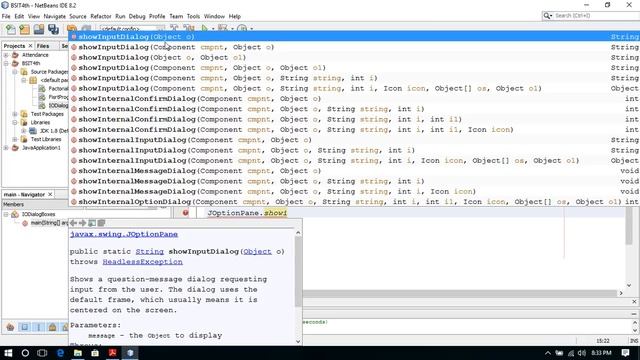Open method source from Javadoc popup icon
640x360 pixels.
pos(101,223)
